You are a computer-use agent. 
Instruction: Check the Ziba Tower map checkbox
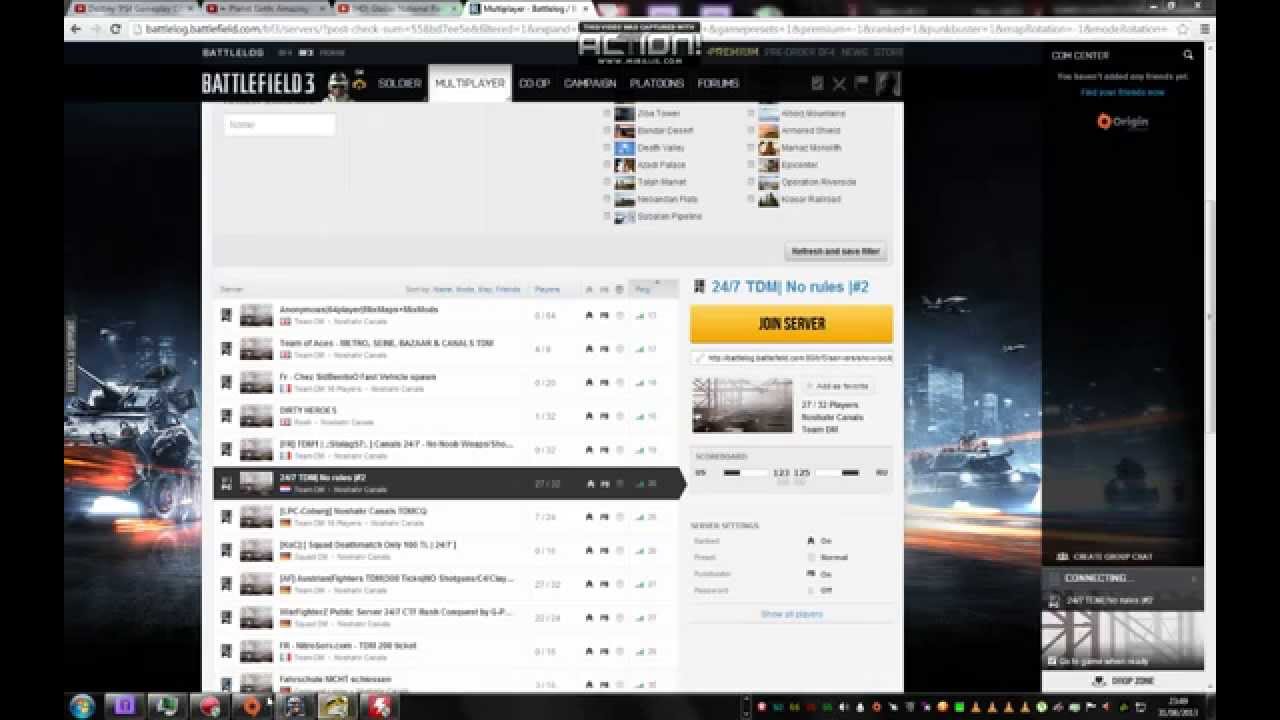coord(607,113)
